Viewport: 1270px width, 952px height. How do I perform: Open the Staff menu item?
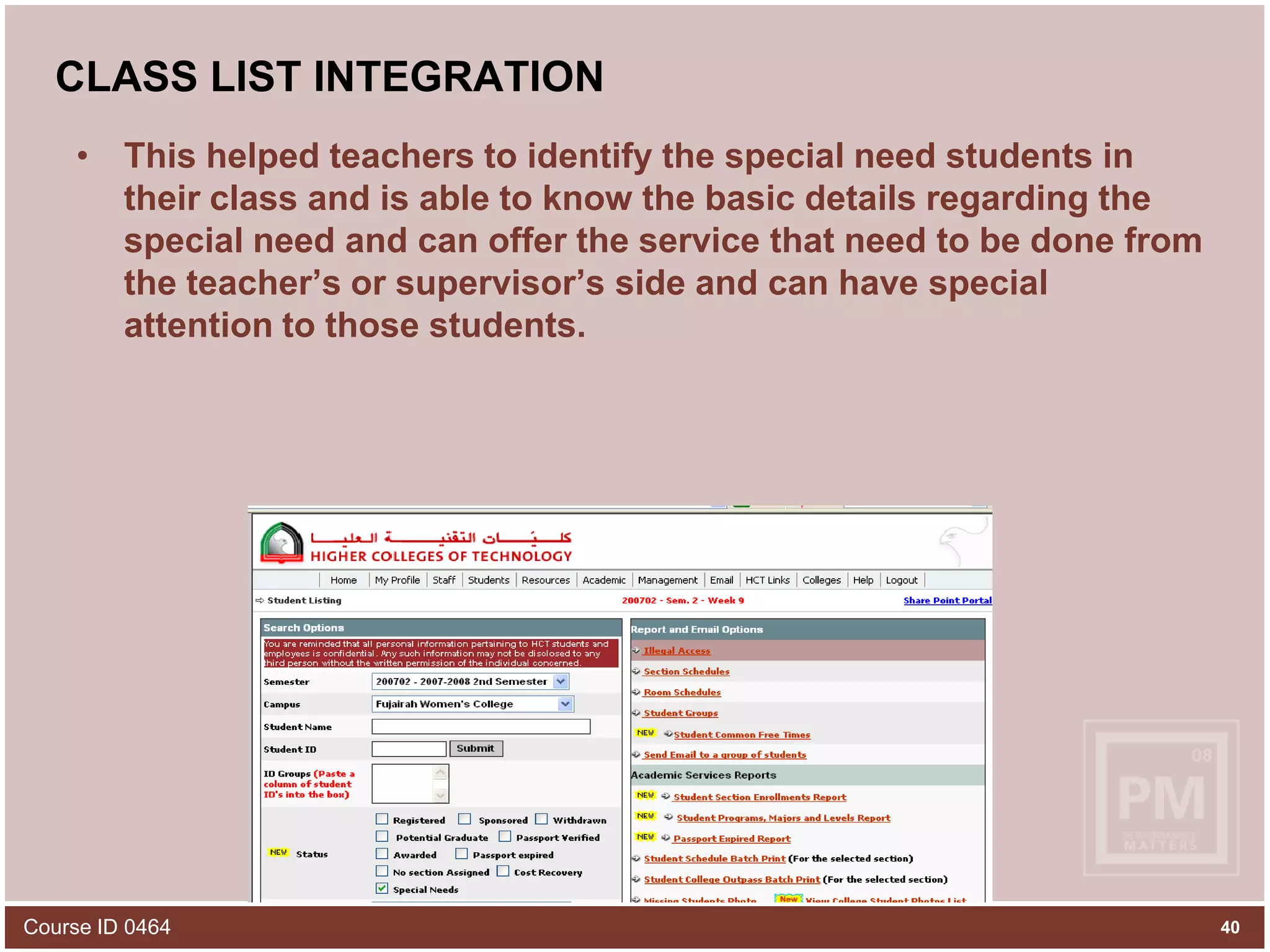coord(444,580)
